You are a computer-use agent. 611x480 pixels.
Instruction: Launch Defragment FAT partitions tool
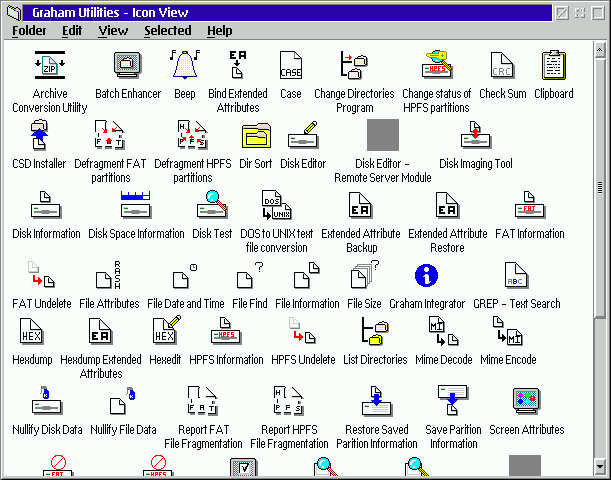point(108,135)
